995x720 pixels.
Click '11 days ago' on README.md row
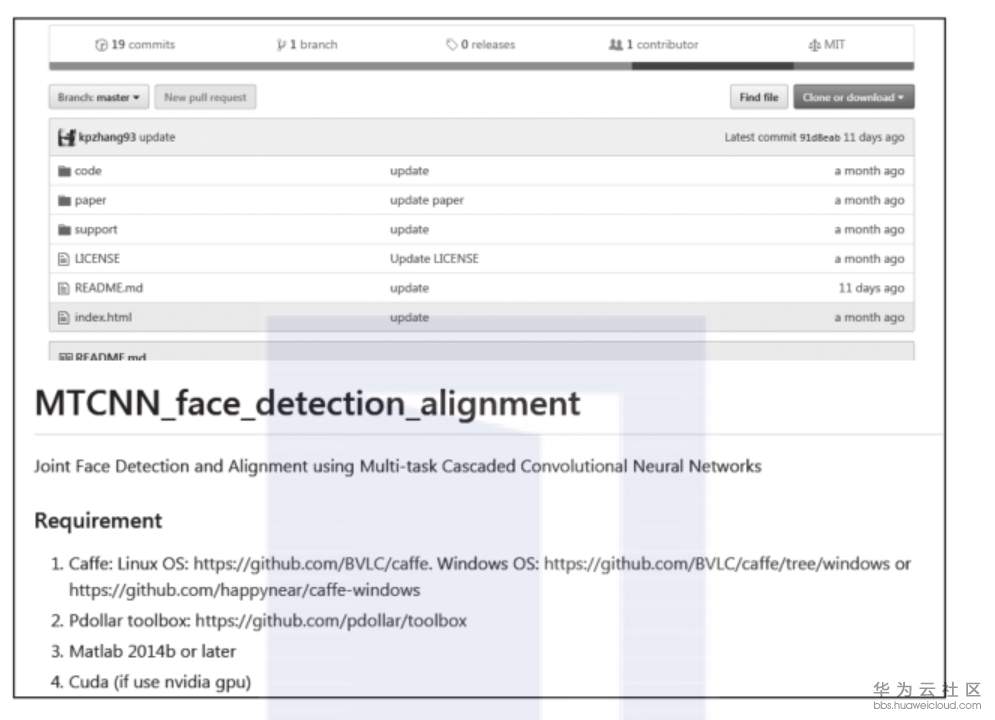click(x=871, y=288)
